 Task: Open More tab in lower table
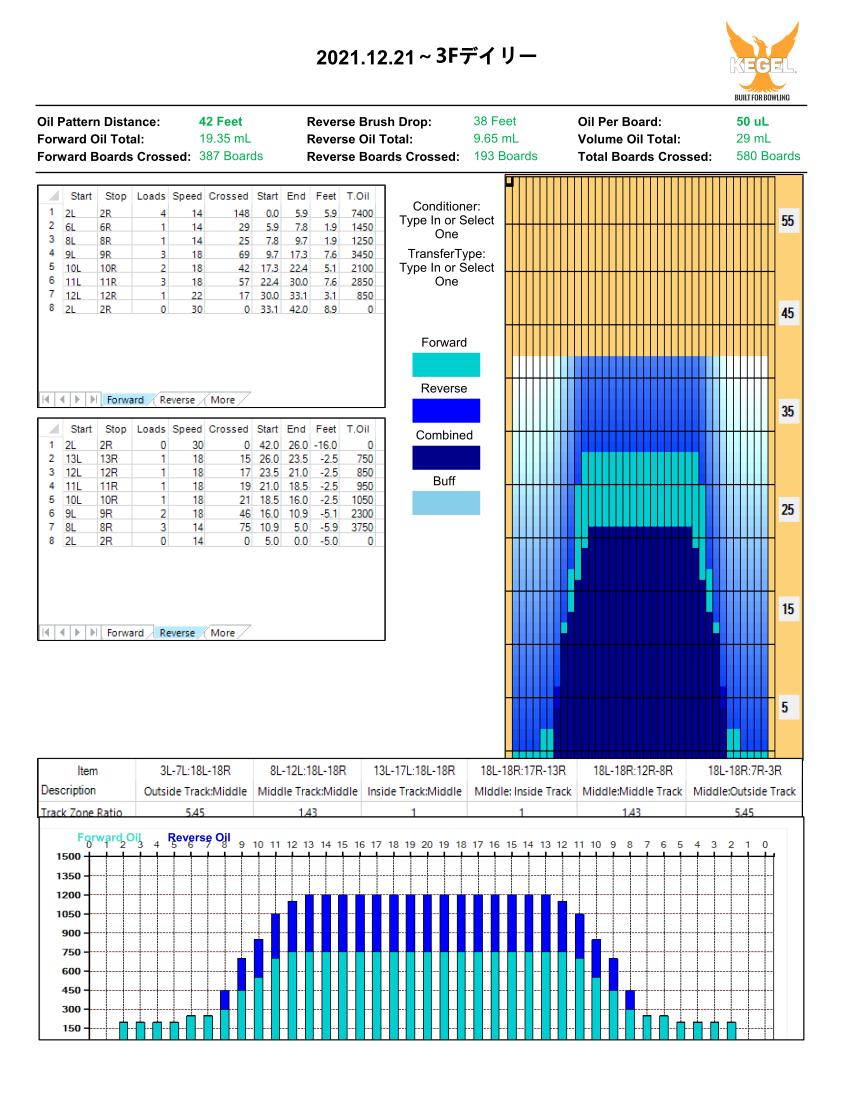(x=223, y=633)
